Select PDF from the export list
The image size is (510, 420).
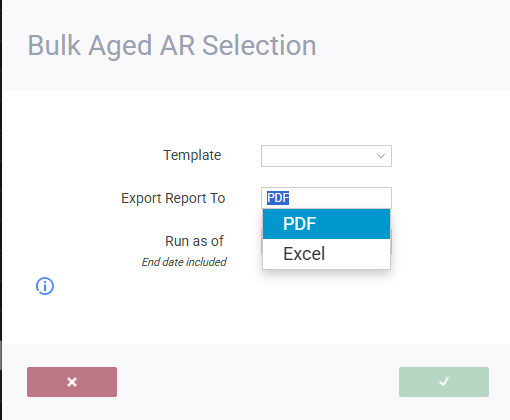pyautogui.click(x=326, y=224)
